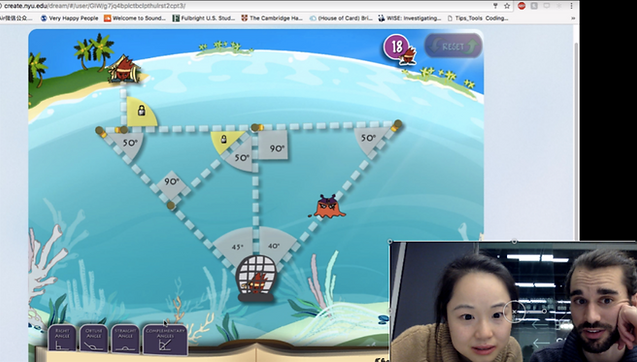This screenshot has height=362, width=637.
Task: Click the purple 18 moves counter badge
Action: [396, 47]
